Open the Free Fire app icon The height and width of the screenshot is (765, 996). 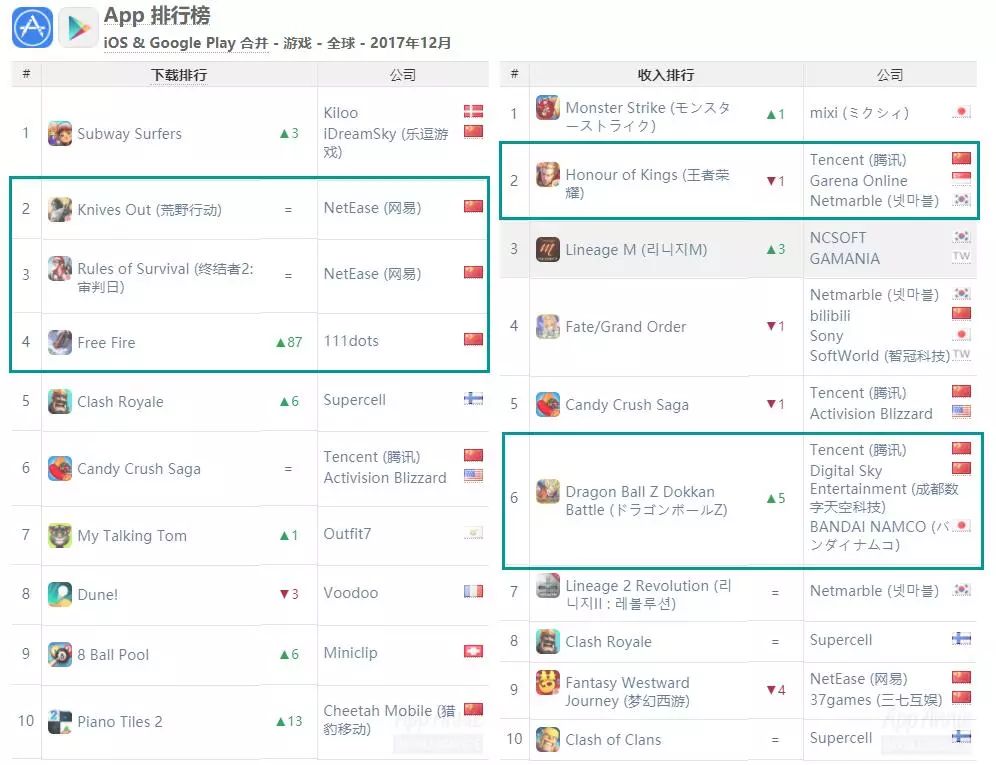pos(60,342)
